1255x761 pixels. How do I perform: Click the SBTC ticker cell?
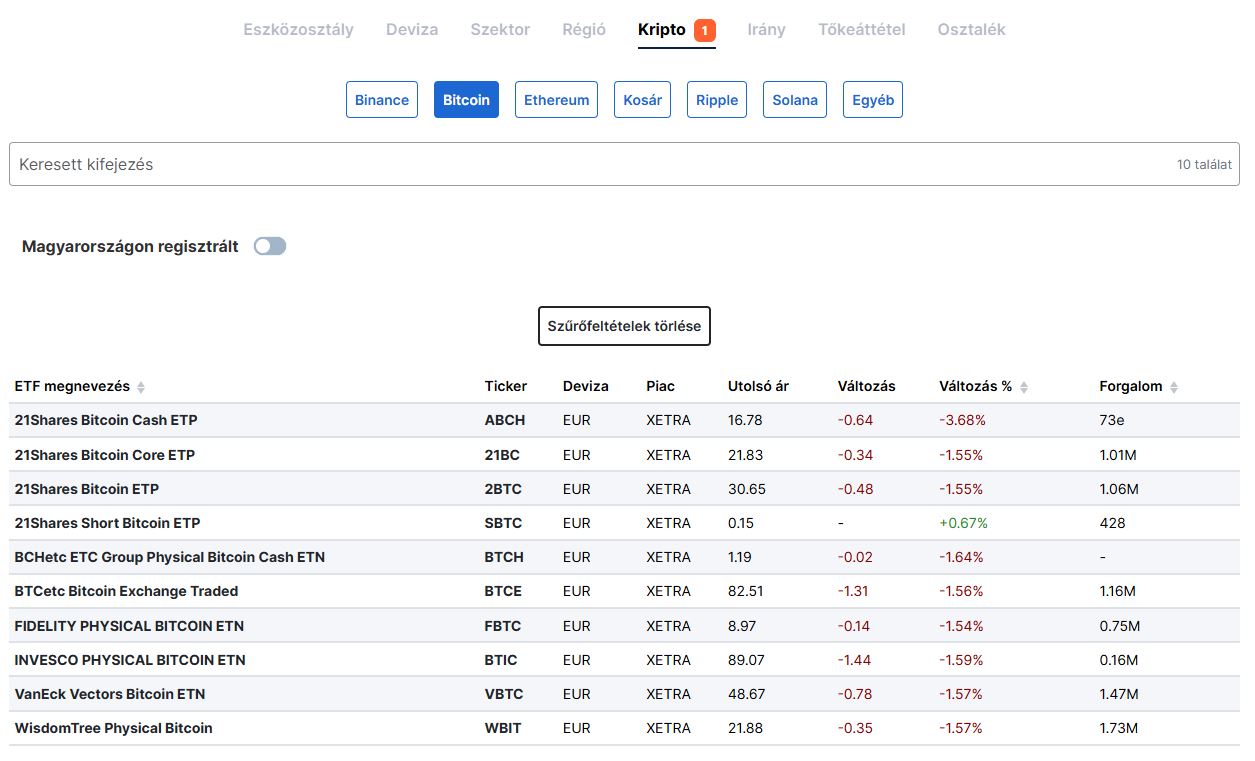point(503,523)
